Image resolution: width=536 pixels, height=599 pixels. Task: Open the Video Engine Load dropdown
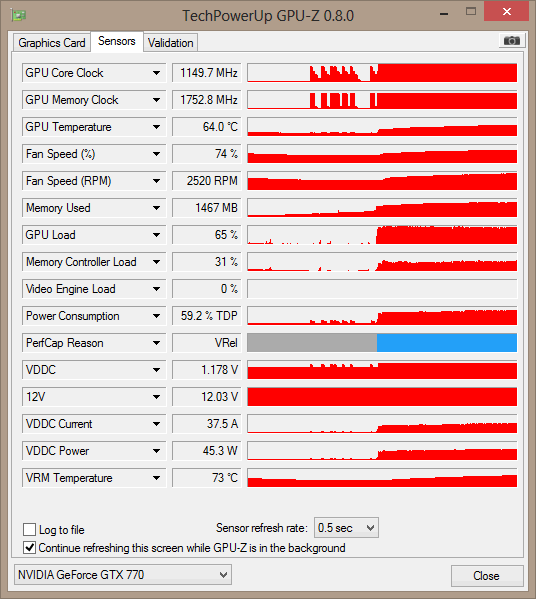point(156,289)
